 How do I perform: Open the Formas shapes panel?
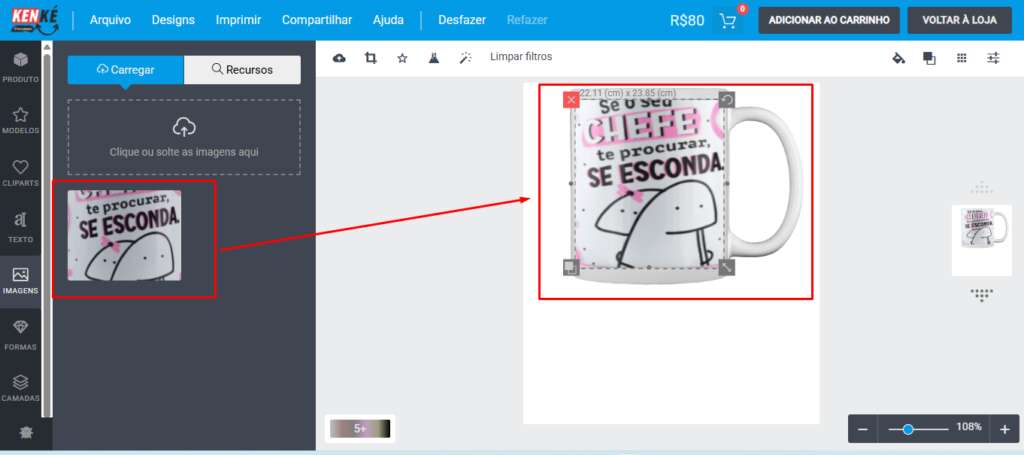(x=20, y=334)
